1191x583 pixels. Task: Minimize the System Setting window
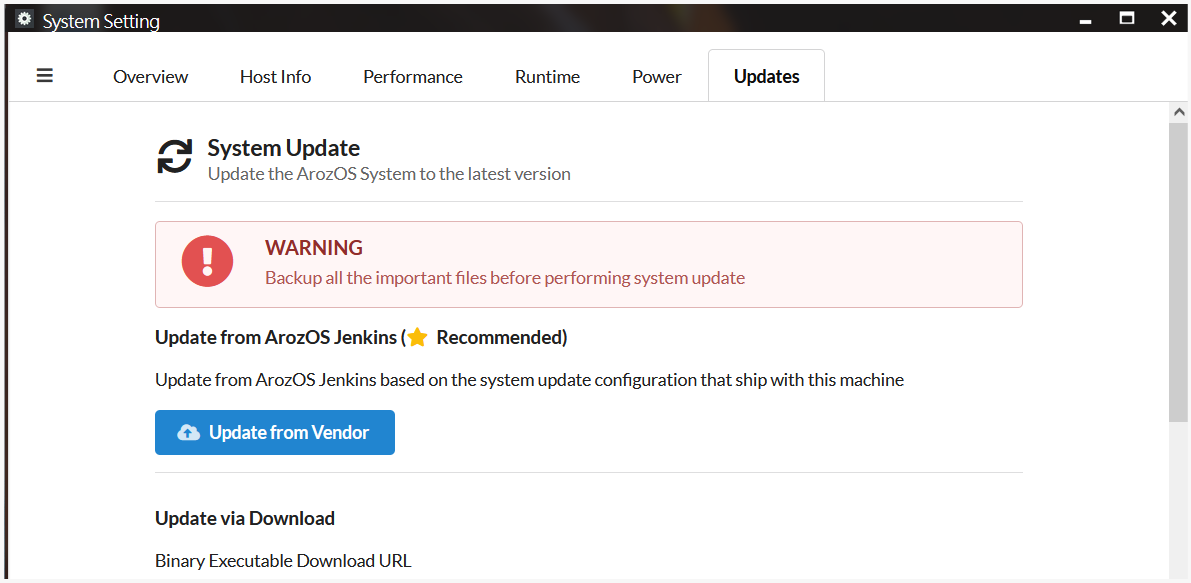(x=1085, y=20)
